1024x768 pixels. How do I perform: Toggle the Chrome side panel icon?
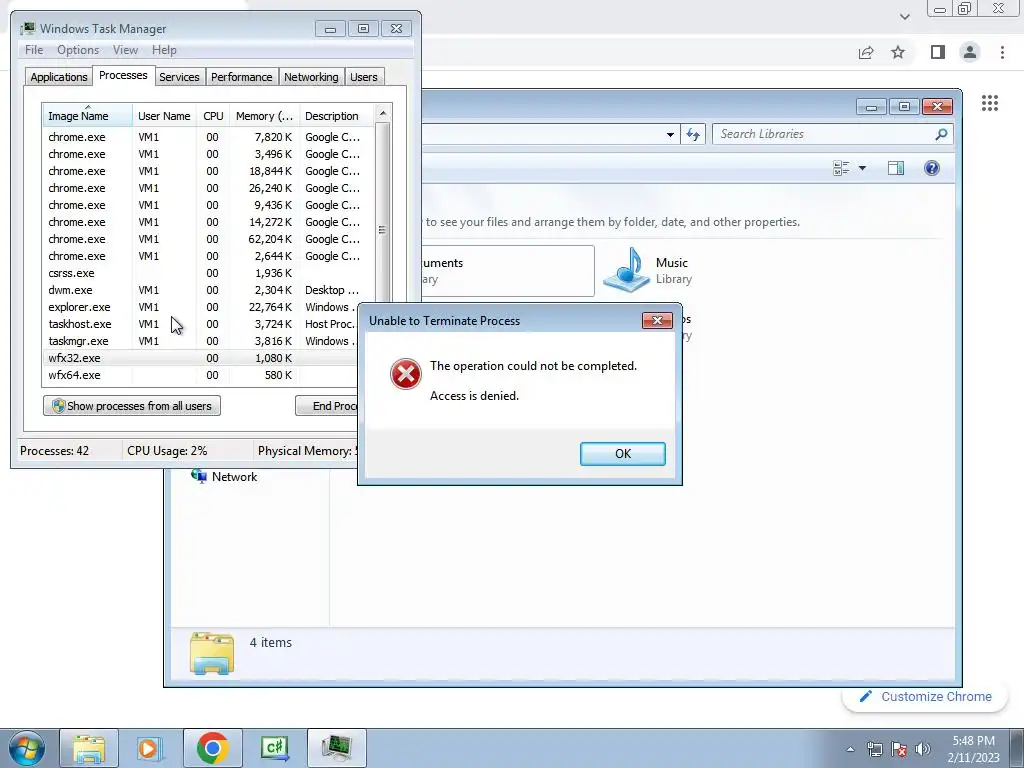point(938,52)
